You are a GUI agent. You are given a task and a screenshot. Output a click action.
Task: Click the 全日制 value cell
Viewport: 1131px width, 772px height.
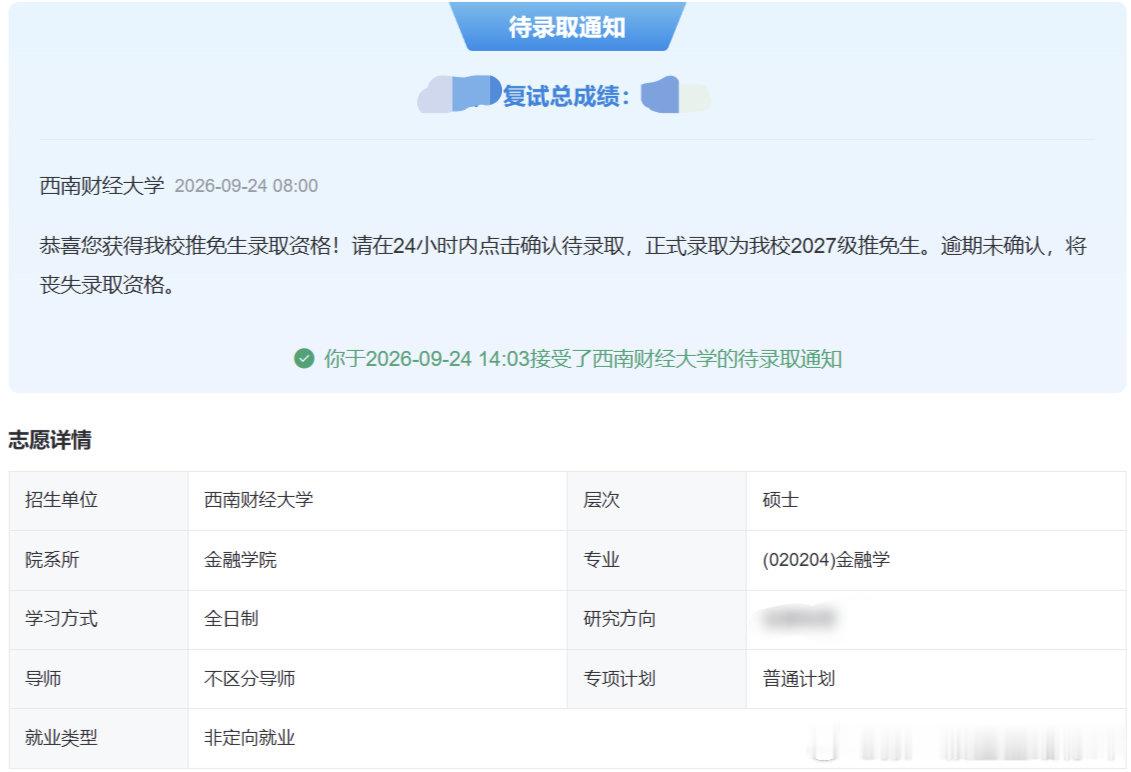[378, 620]
